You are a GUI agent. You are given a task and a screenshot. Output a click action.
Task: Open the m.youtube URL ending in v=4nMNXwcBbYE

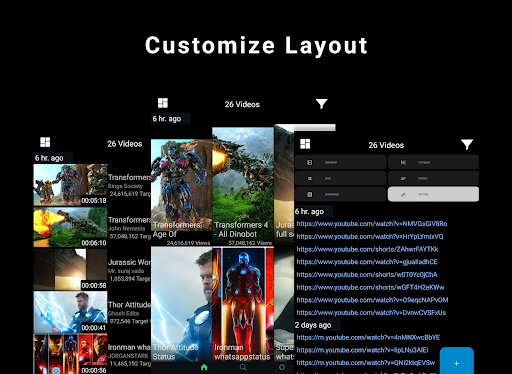[x=368, y=337]
